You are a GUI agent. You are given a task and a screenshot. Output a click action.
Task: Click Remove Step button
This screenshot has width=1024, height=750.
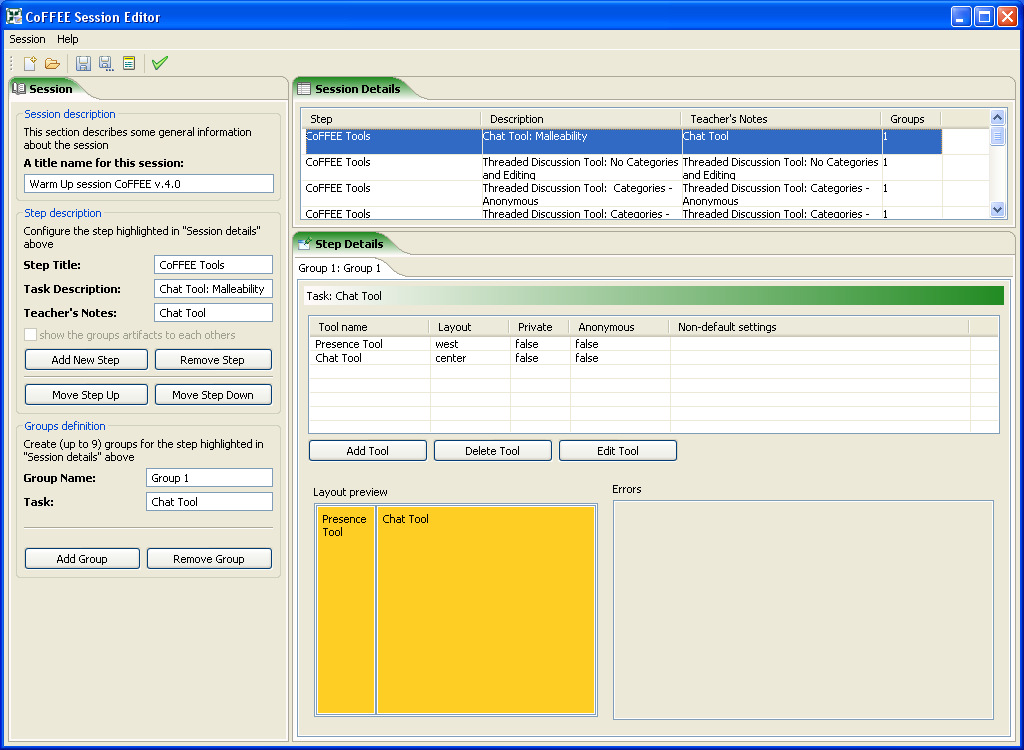click(213, 359)
